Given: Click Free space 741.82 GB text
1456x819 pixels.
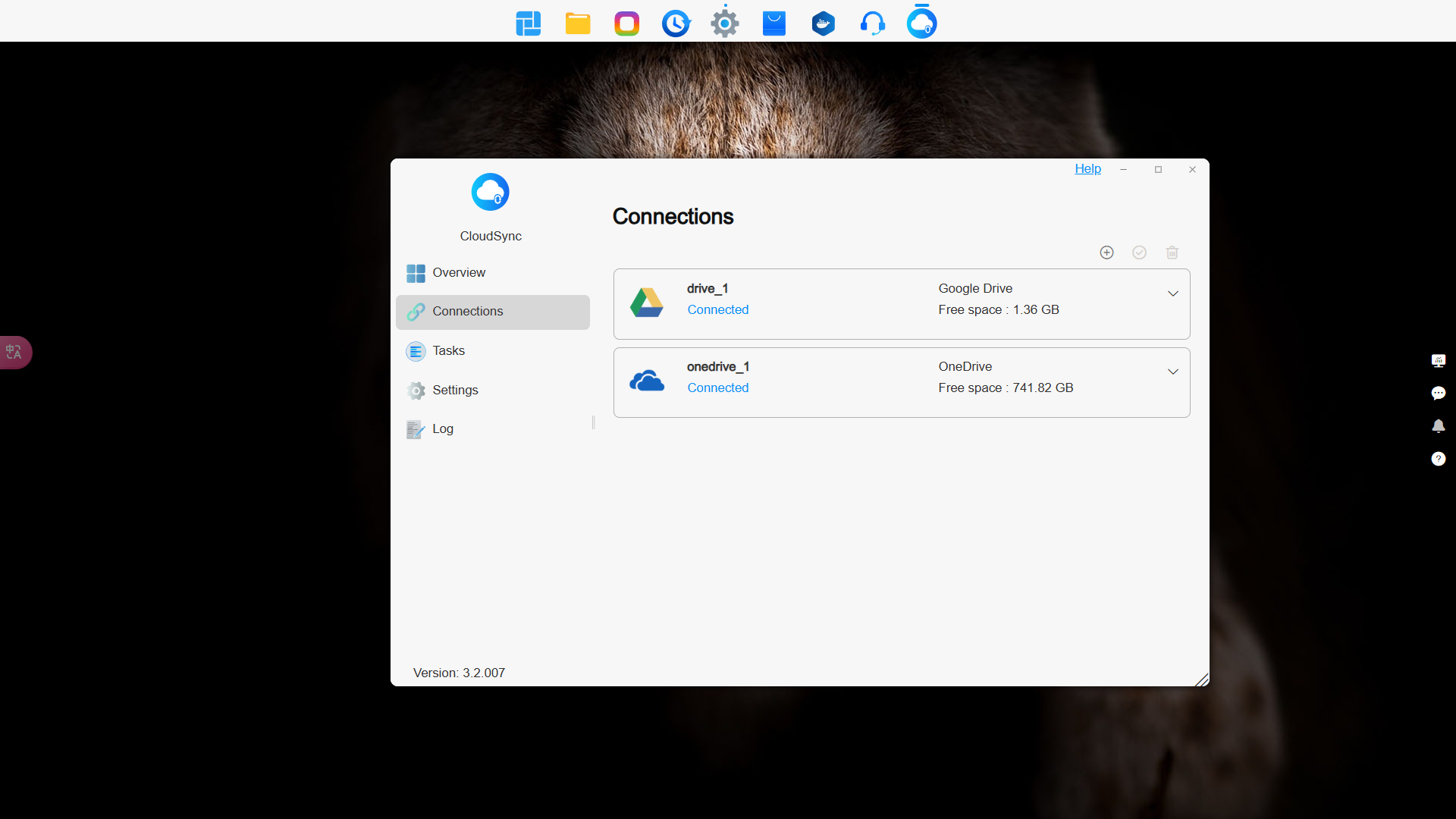Looking at the screenshot, I should point(1006,388).
